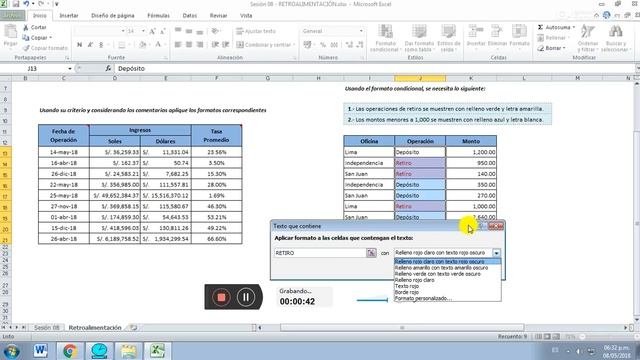Open the Vista ribbon tab
The image size is (640, 360).
pyautogui.click(x=246, y=16)
